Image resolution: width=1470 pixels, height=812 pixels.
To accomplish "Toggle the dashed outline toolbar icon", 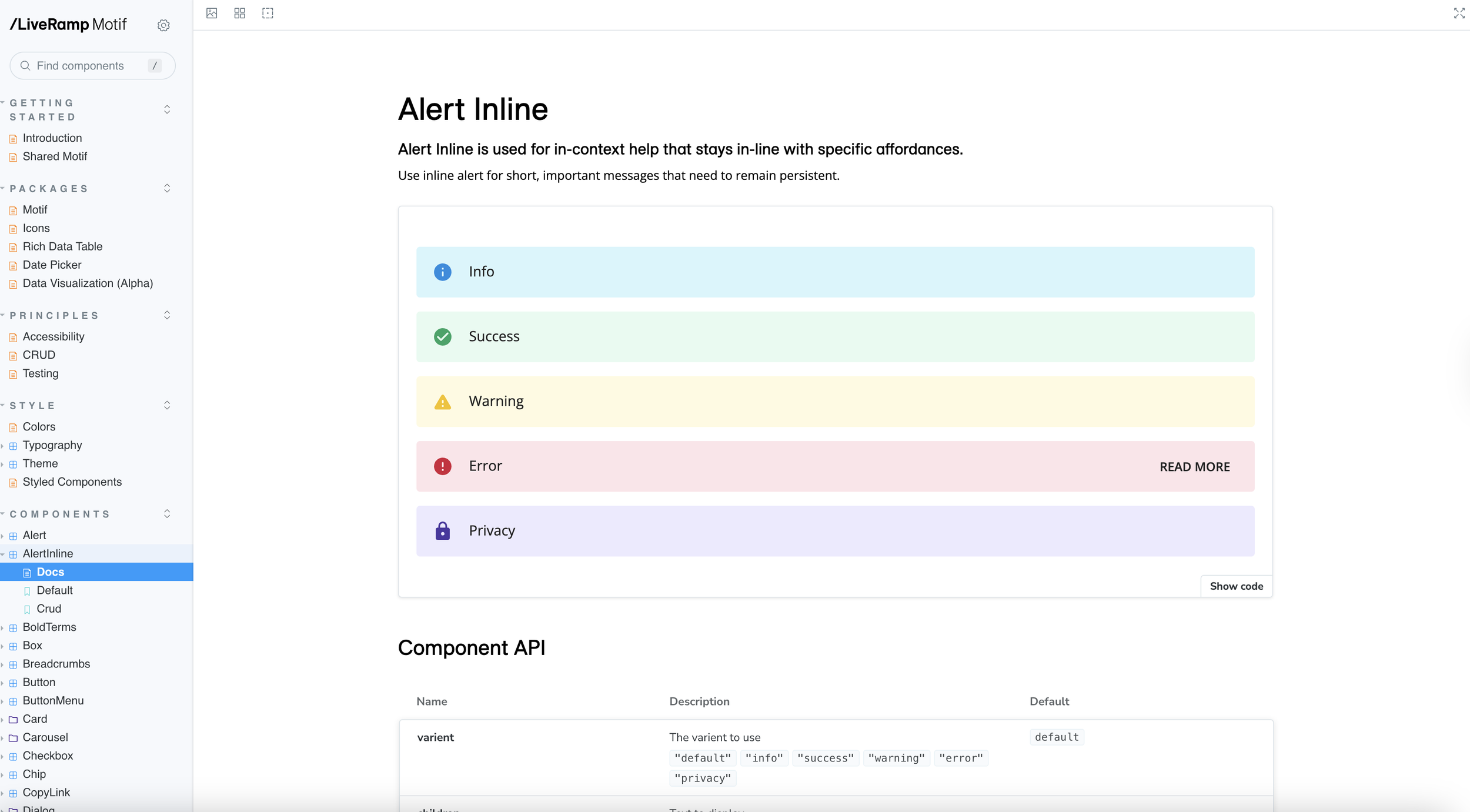I will tap(268, 13).
